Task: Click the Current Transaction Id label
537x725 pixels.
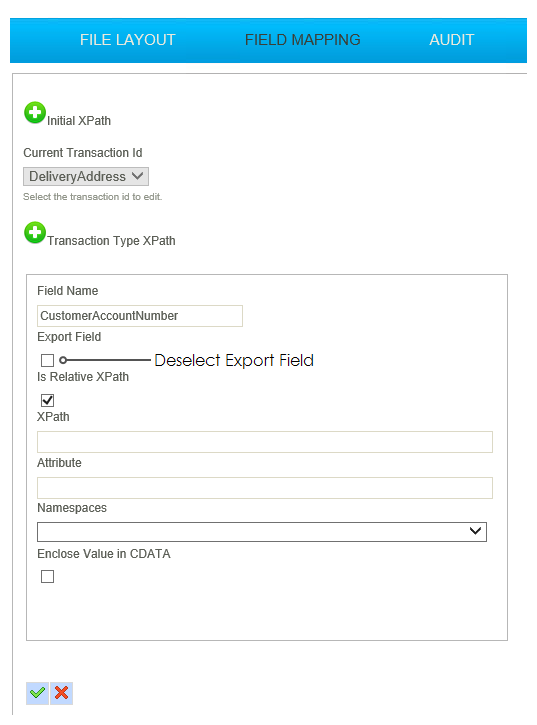Action: coord(83,153)
